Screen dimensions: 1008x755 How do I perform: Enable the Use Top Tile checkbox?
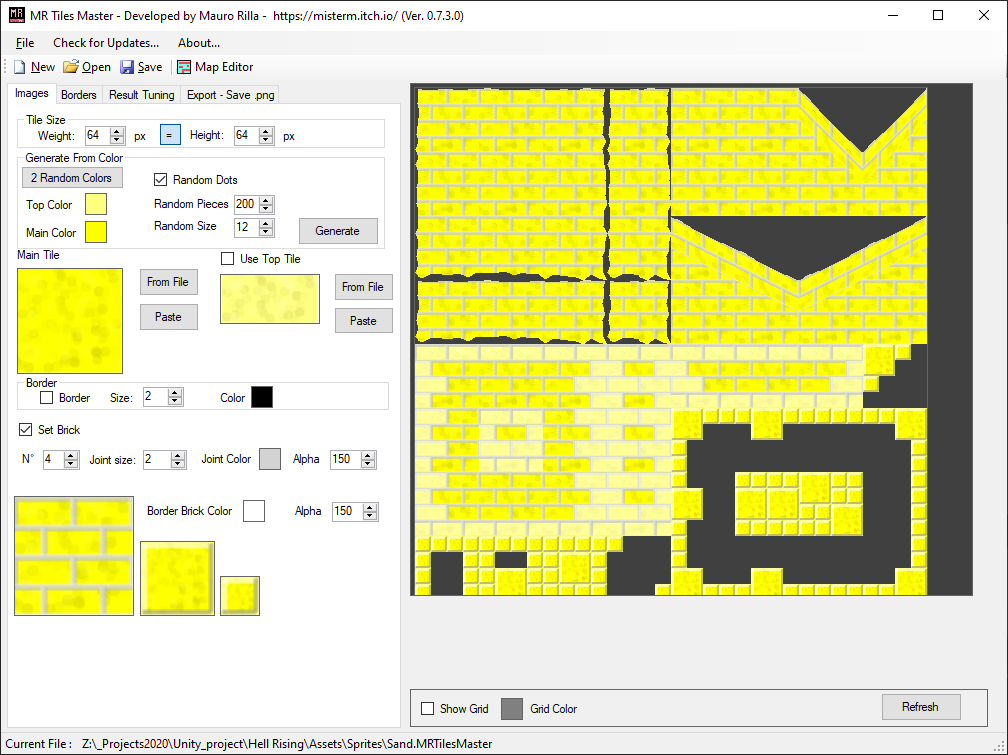[227, 259]
